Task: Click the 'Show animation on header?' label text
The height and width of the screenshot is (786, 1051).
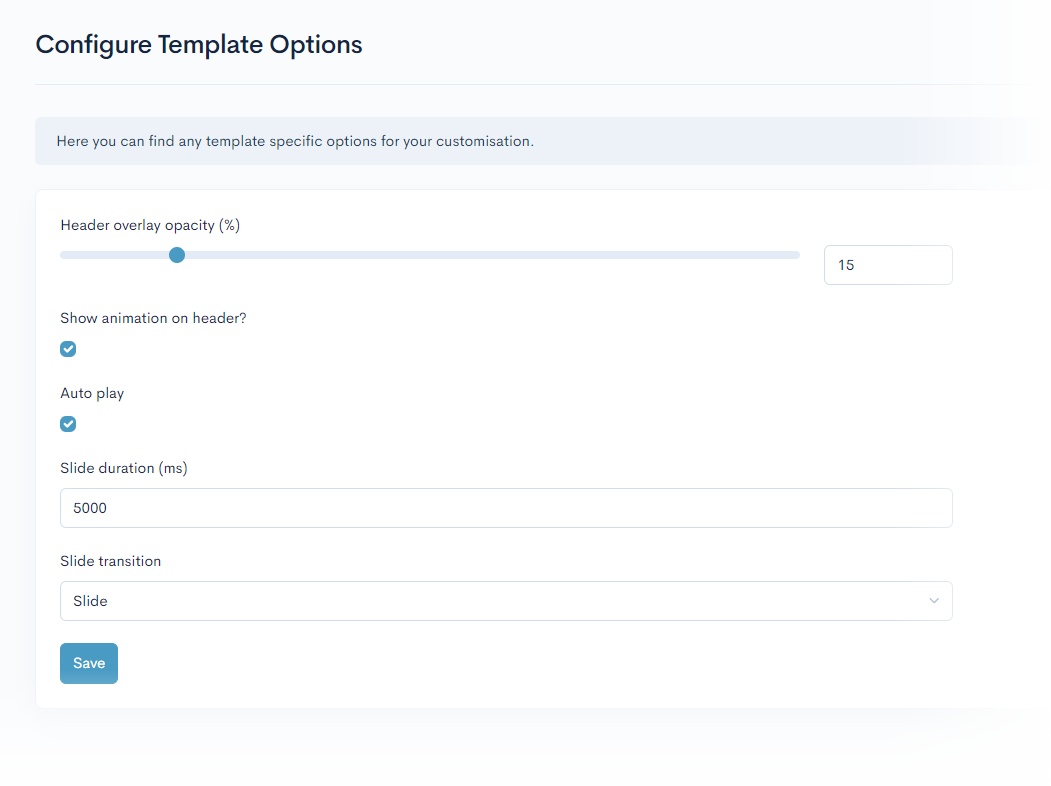Action: click(x=153, y=318)
